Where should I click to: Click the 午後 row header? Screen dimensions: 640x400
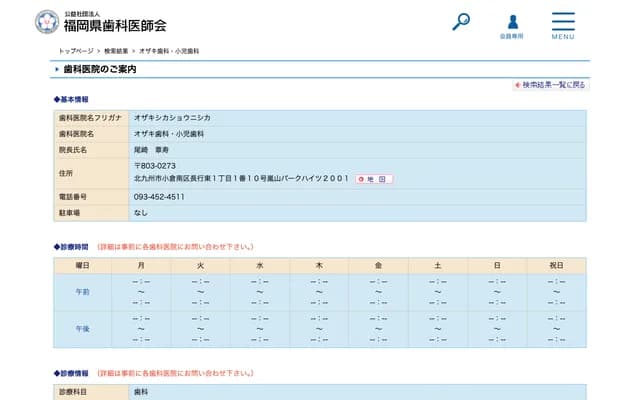(82, 328)
